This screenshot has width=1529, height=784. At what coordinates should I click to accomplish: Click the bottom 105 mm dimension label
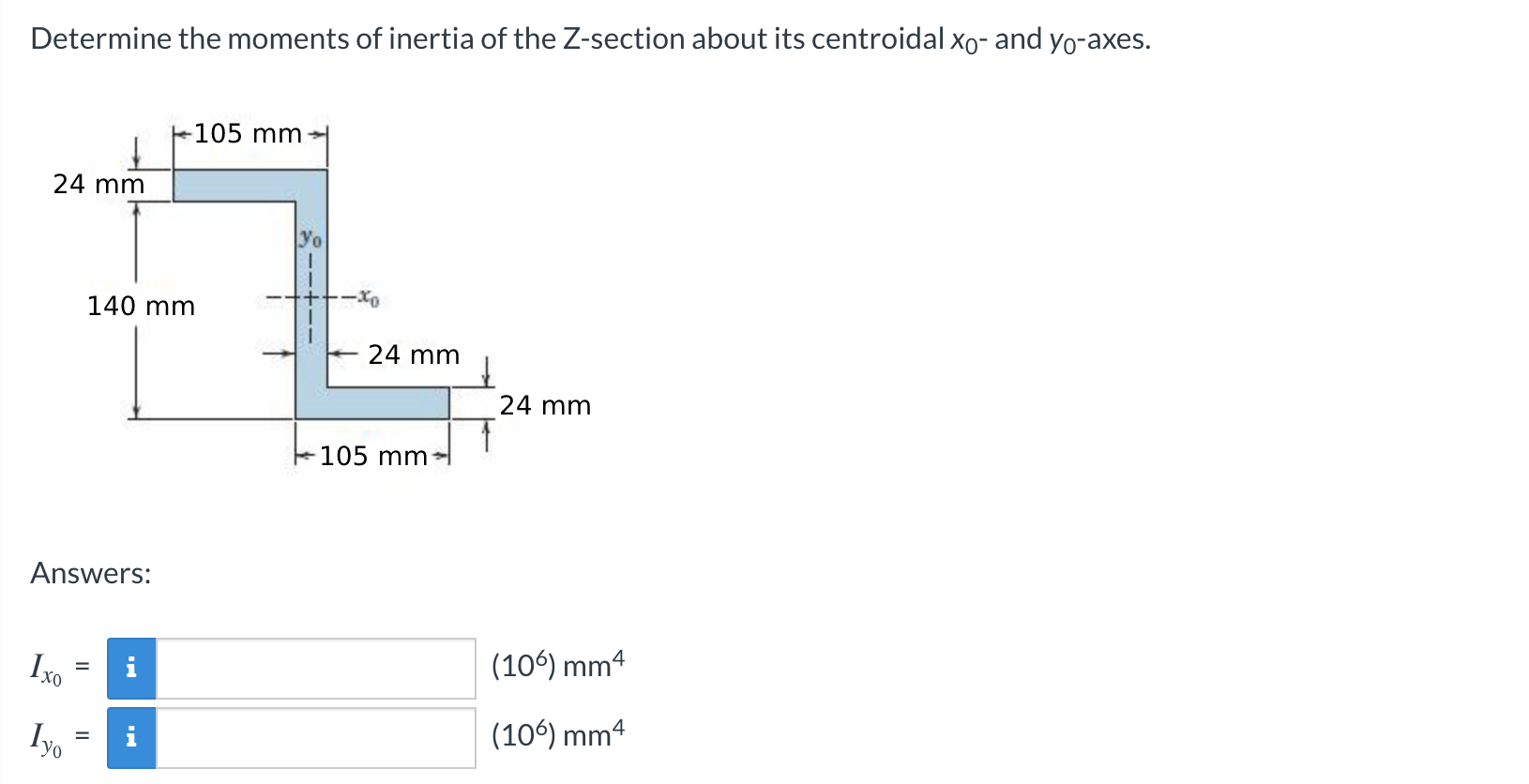click(374, 456)
